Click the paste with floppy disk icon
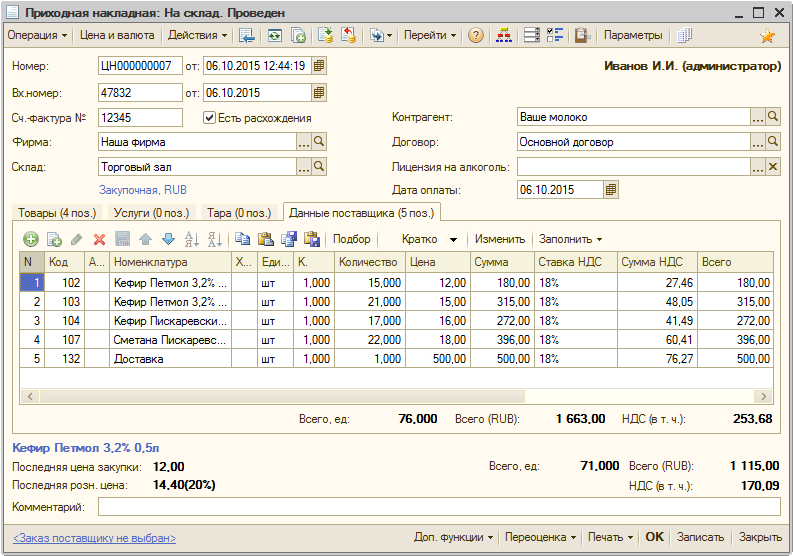The image size is (793, 556). pyautogui.click(x=312, y=239)
